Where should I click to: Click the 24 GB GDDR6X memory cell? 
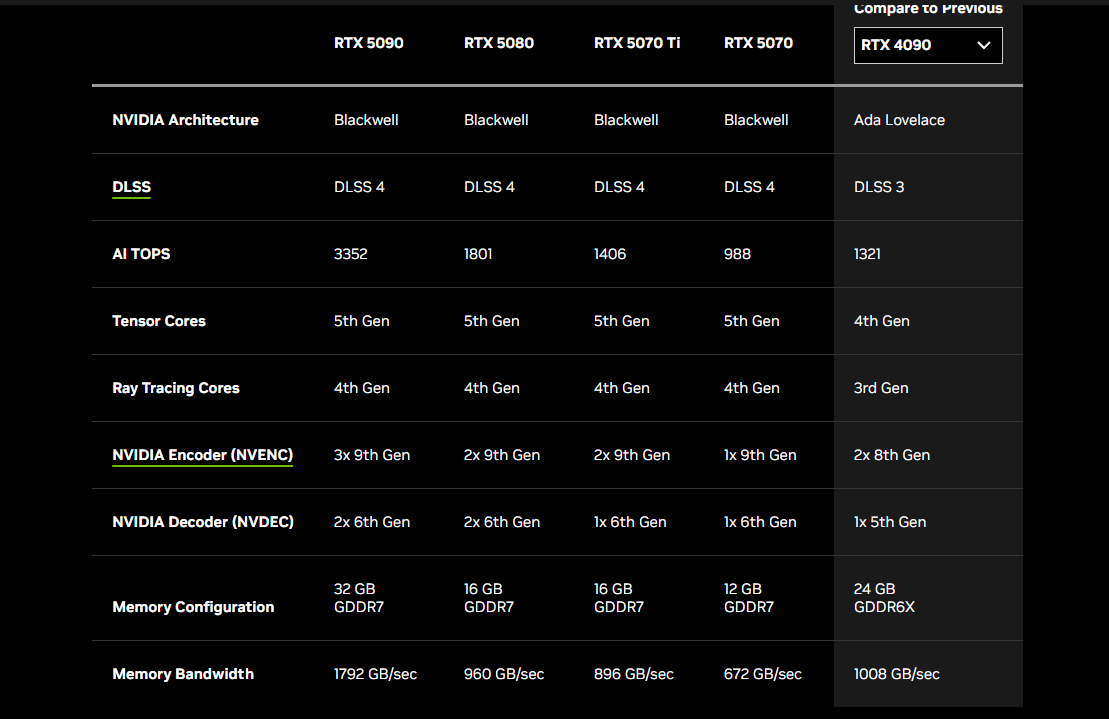click(884, 598)
